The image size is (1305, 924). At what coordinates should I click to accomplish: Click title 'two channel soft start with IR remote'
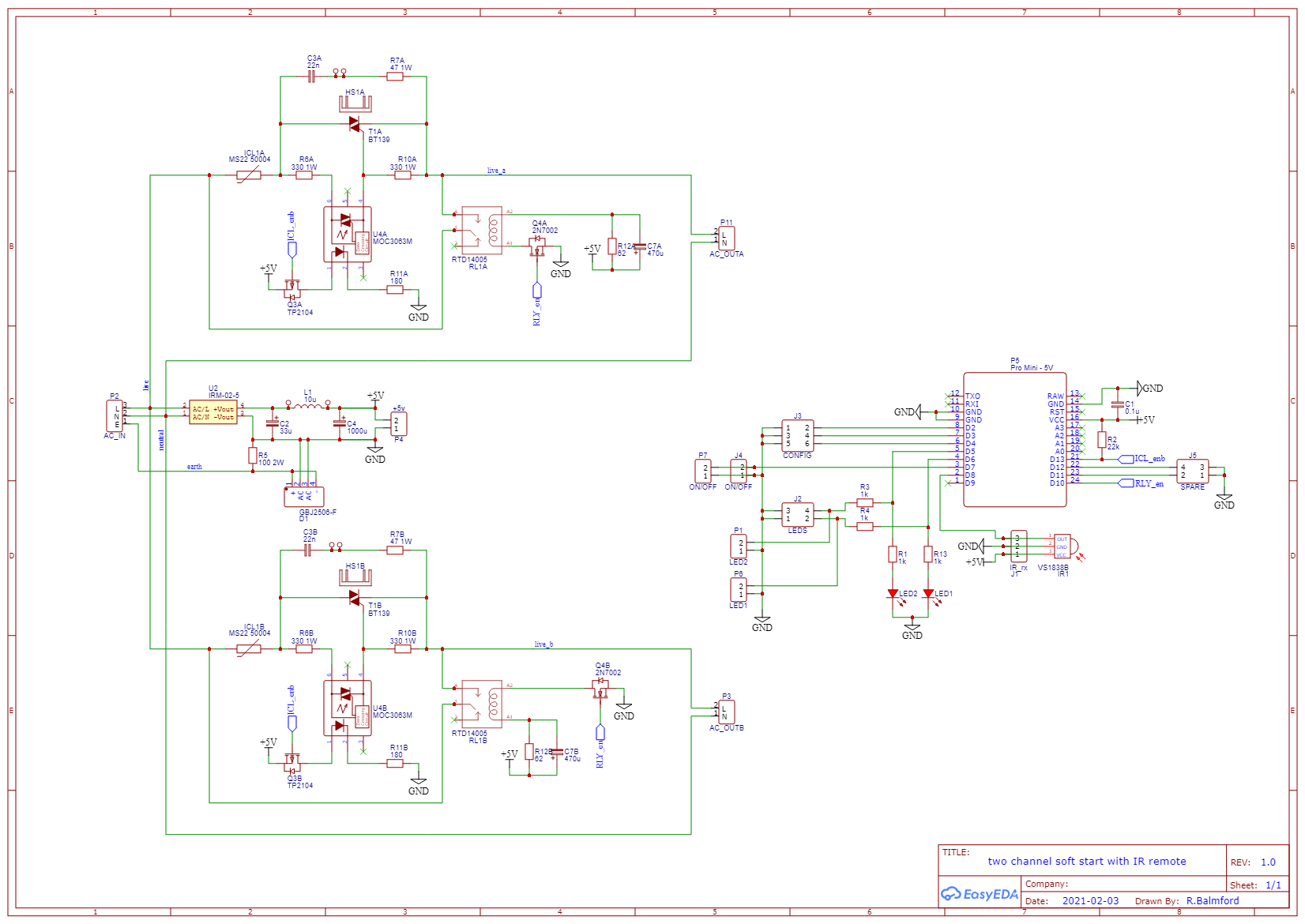point(1087,862)
